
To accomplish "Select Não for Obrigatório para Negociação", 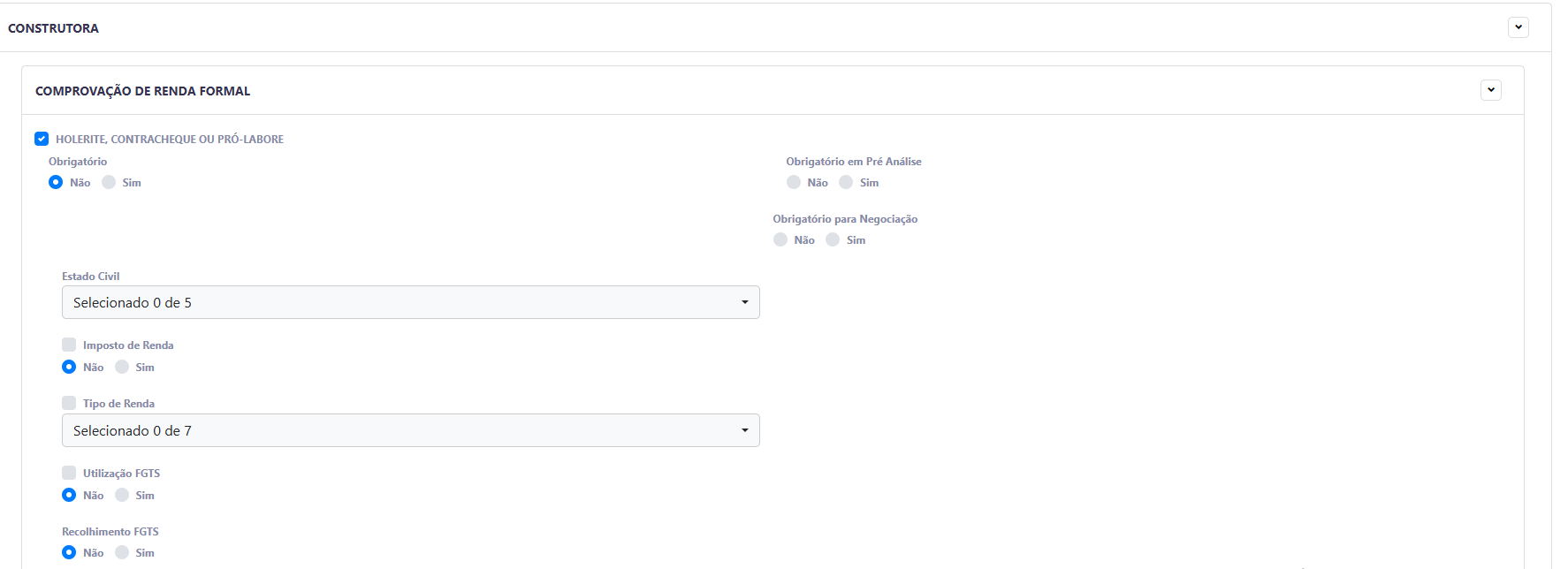I will [780, 239].
